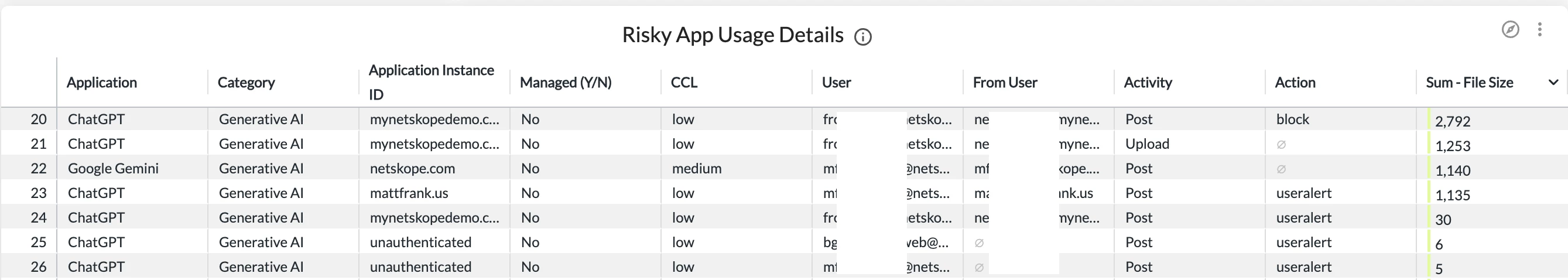Viewport: 1568px width, 280px height.
Task: Select ChatGPT cell in row 20
Action: click(x=96, y=119)
